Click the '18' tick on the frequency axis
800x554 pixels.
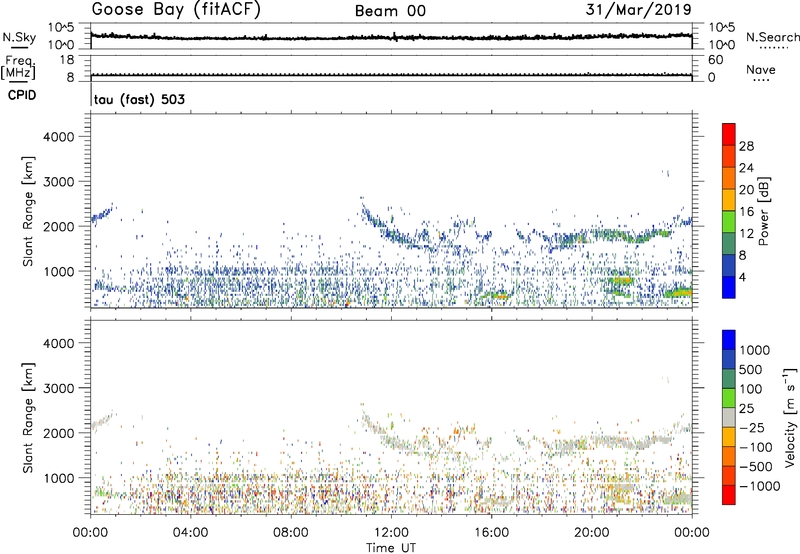click(67, 60)
